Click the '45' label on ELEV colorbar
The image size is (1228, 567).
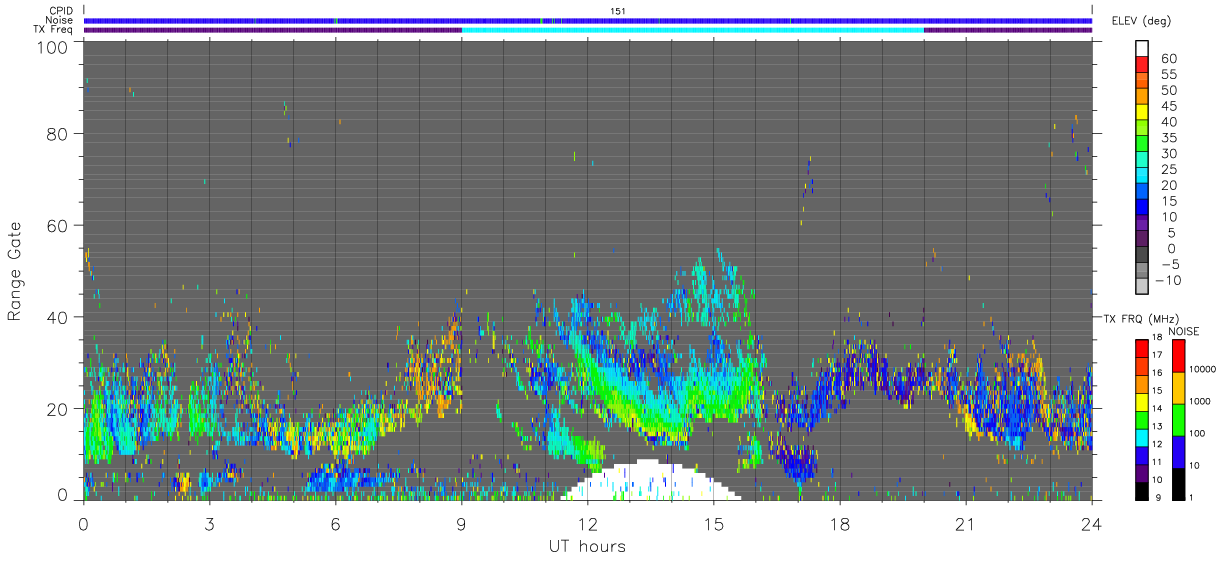pyautogui.click(x=1169, y=106)
